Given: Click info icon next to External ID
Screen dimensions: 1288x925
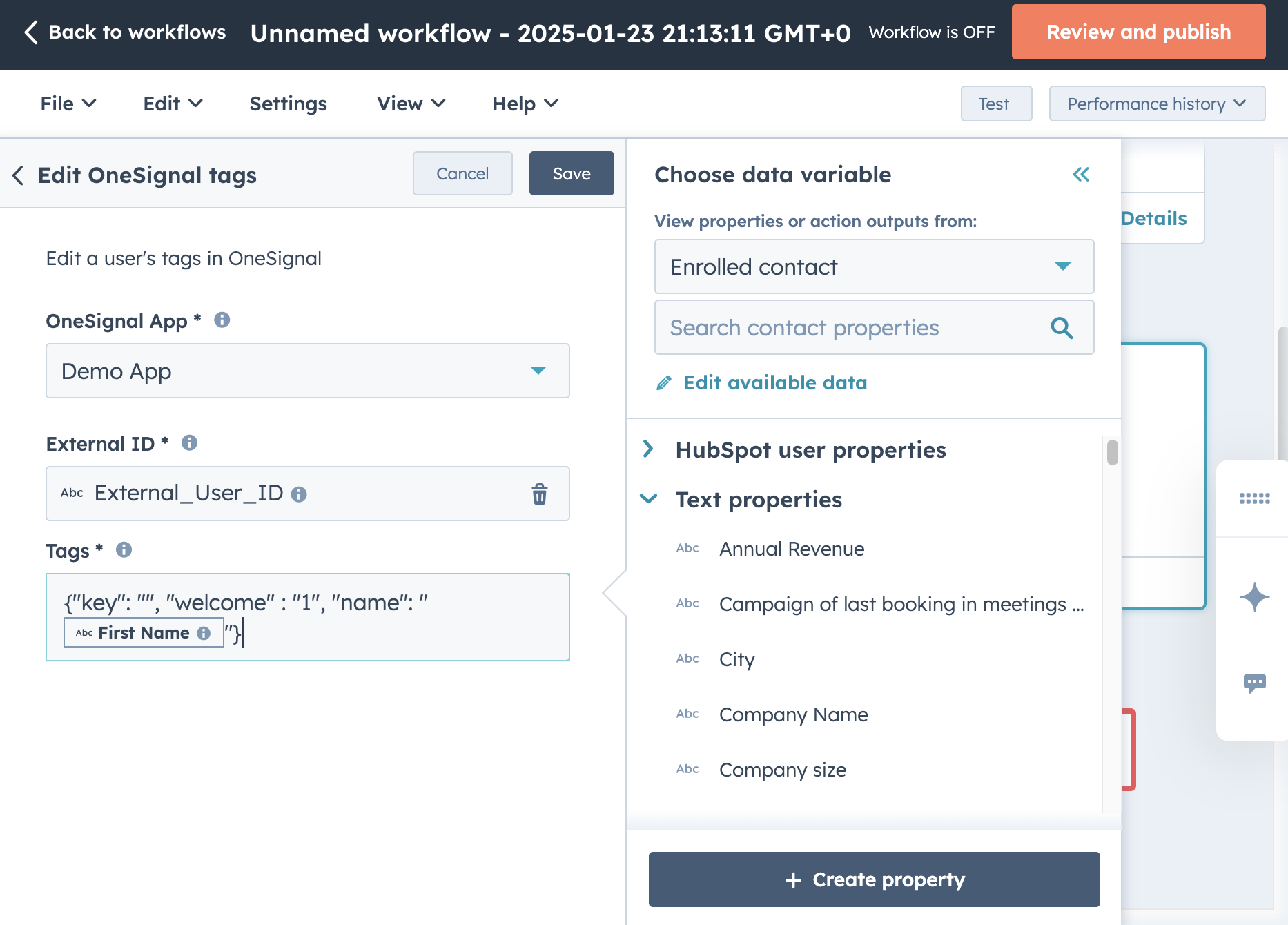Looking at the screenshot, I should (x=189, y=442).
